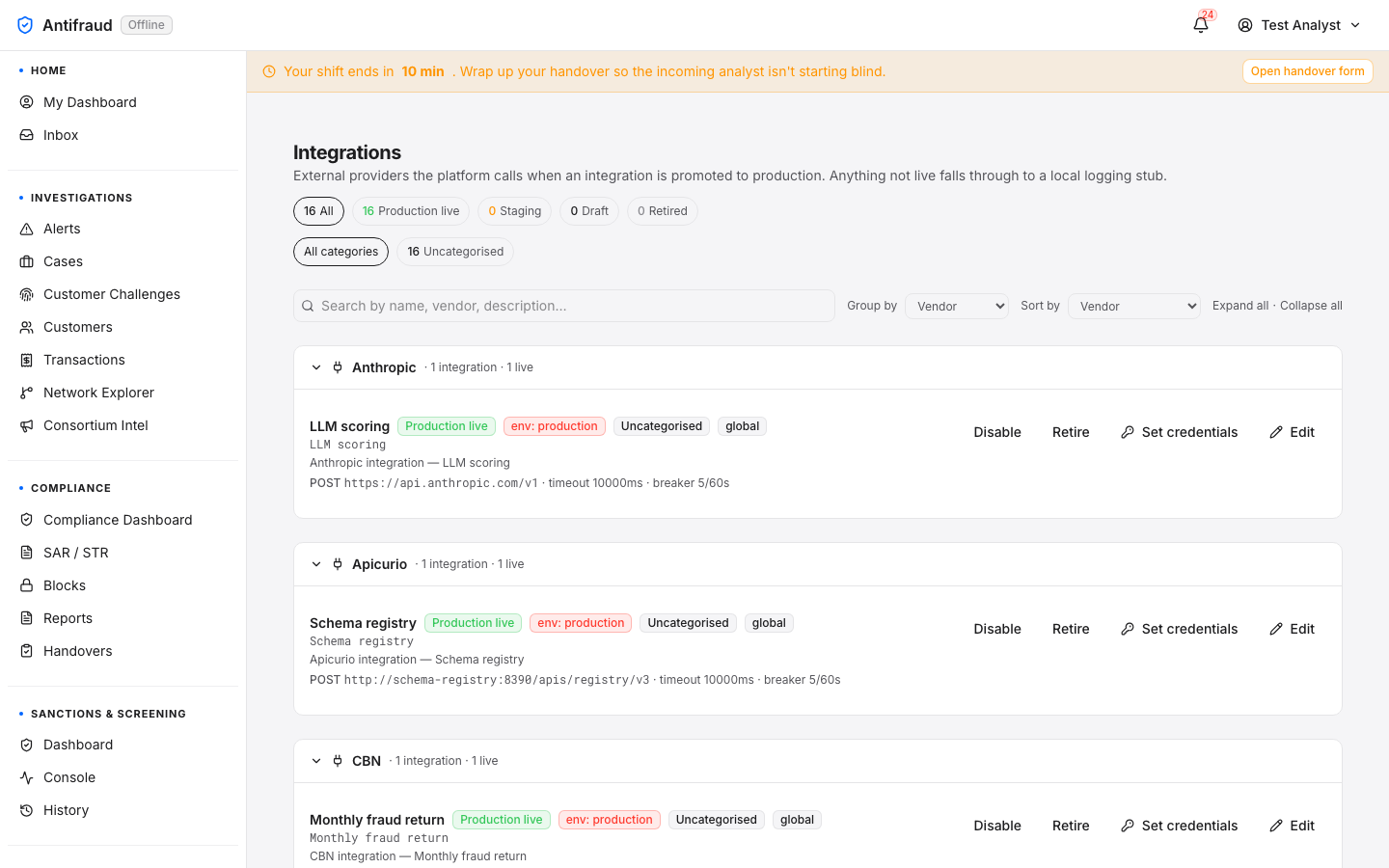The width and height of the screenshot is (1389, 868).
Task: Click the Blocks lock icon
Action: pyautogui.click(x=27, y=585)
